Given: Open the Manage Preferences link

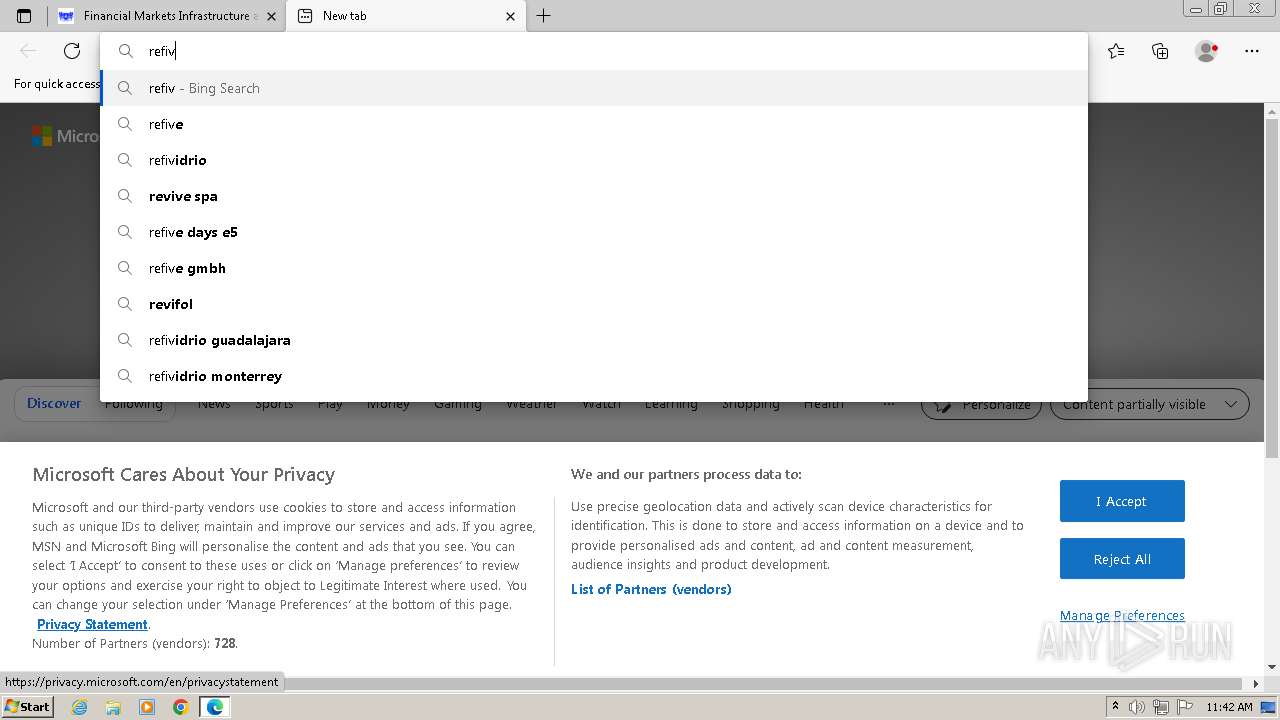Looking at the screenshot, I should point(1122,616).
